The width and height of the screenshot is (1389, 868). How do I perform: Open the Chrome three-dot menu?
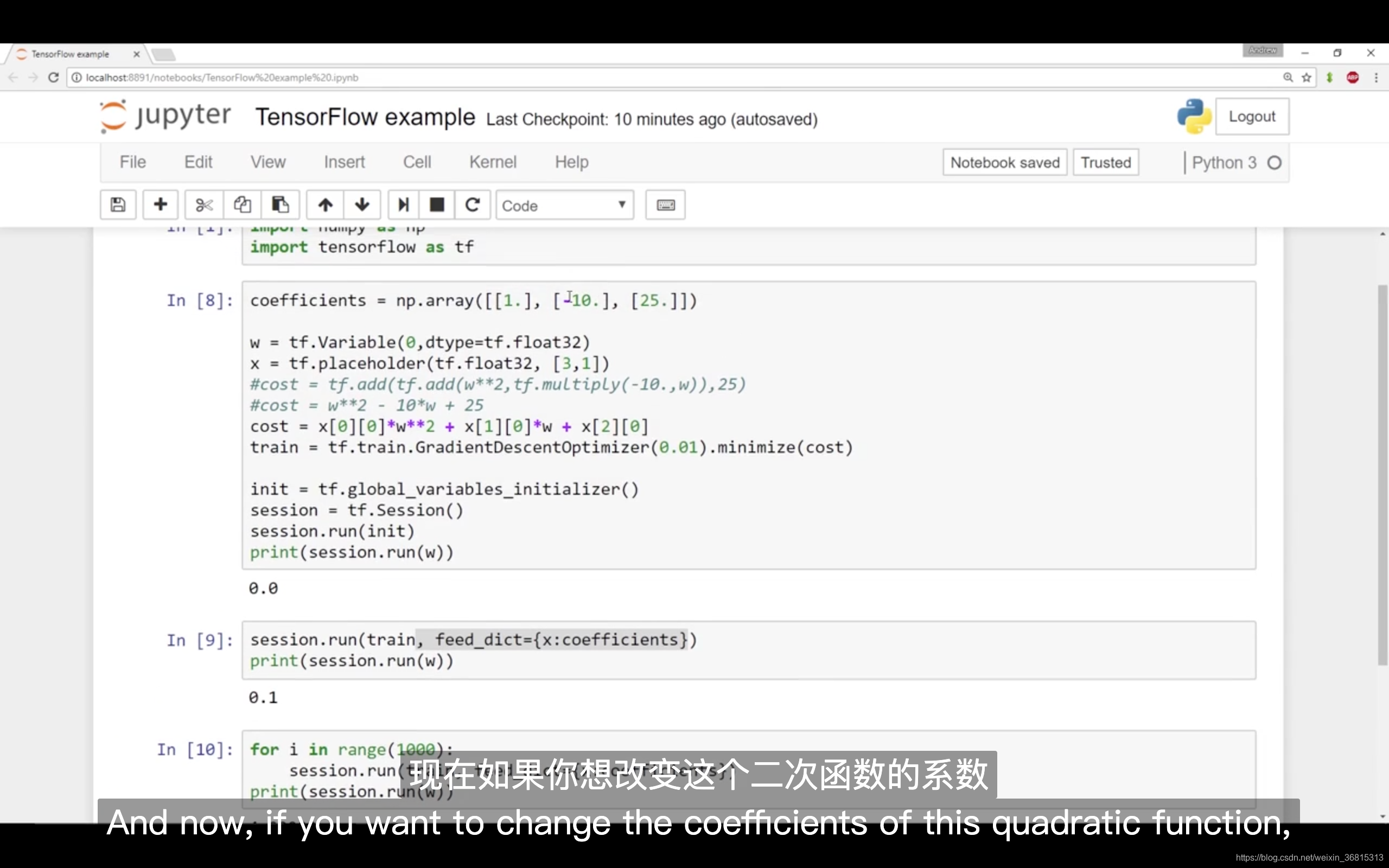1377,78
